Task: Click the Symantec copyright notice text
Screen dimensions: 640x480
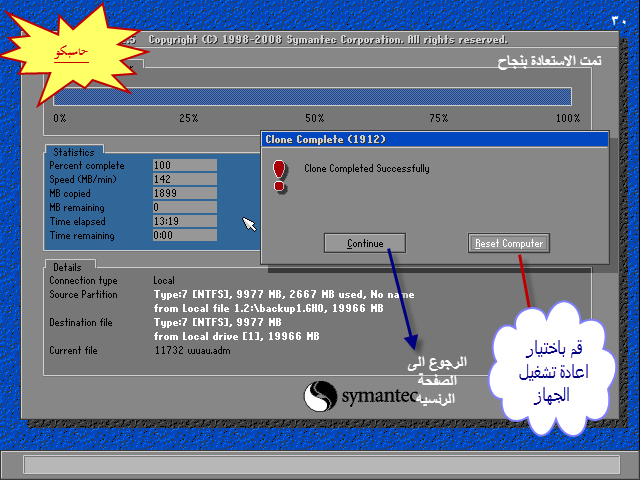Action: pos(328,40)
